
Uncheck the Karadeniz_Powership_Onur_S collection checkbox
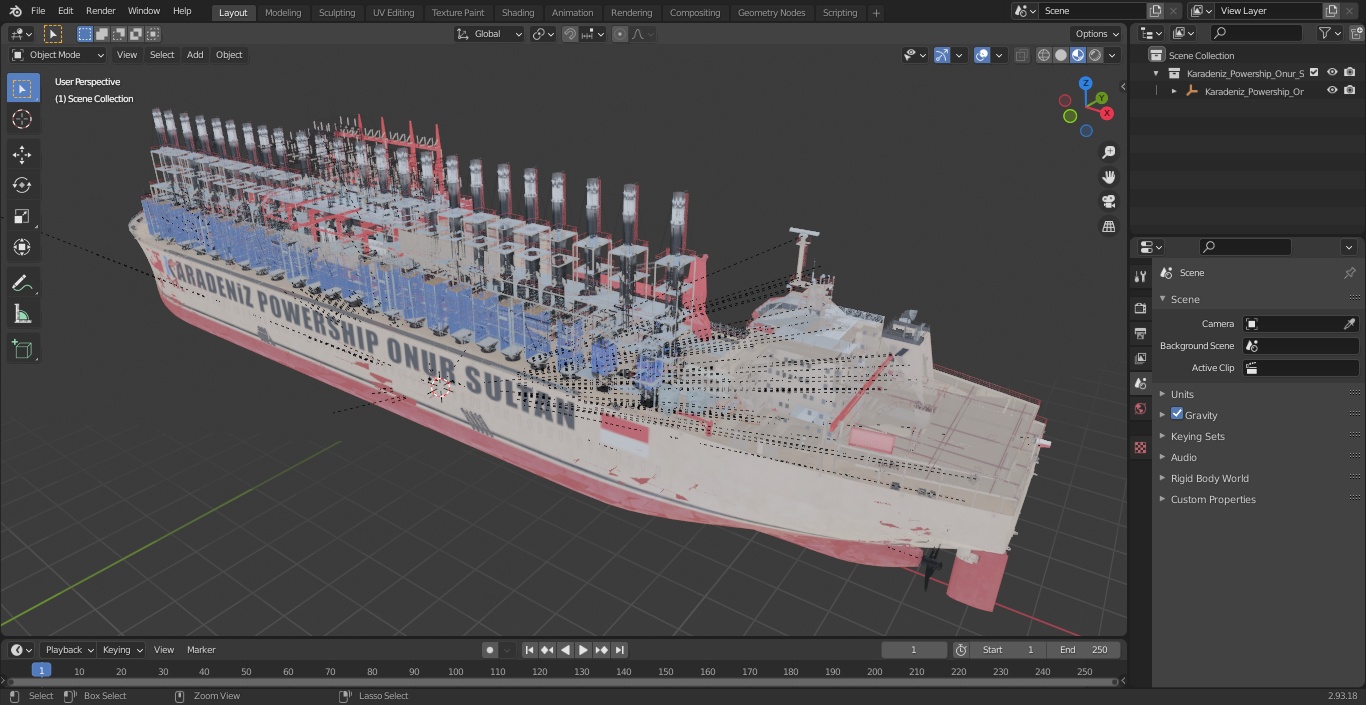click(x=1314, y=72)
